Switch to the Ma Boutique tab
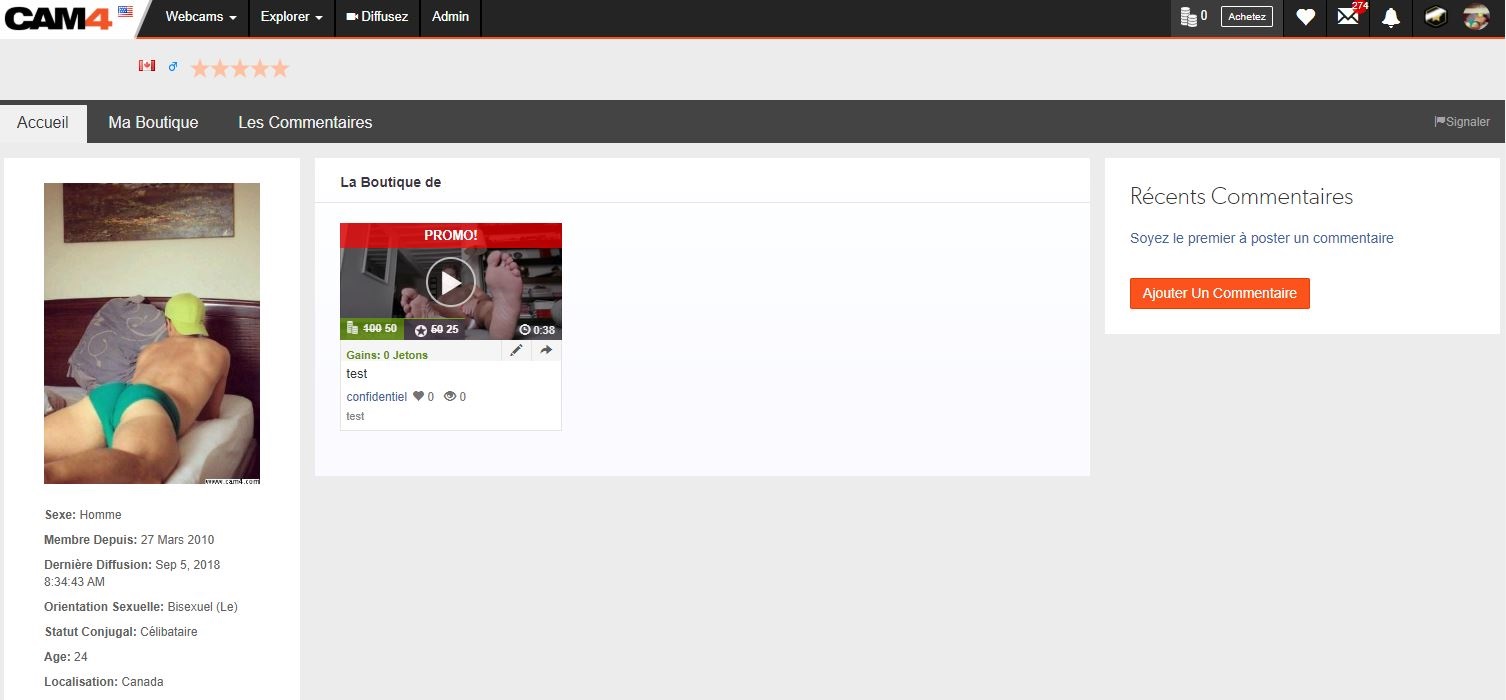Image resolution: width=1506 pixels, height=700 pixels. (x=153, y=122)
